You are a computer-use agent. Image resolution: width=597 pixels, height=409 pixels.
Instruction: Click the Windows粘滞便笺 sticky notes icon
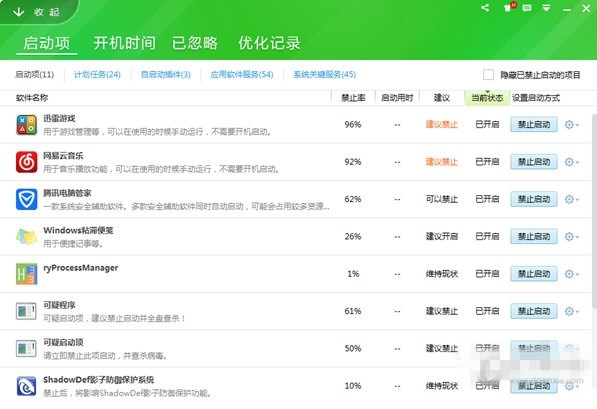click(x=26, y=236)
